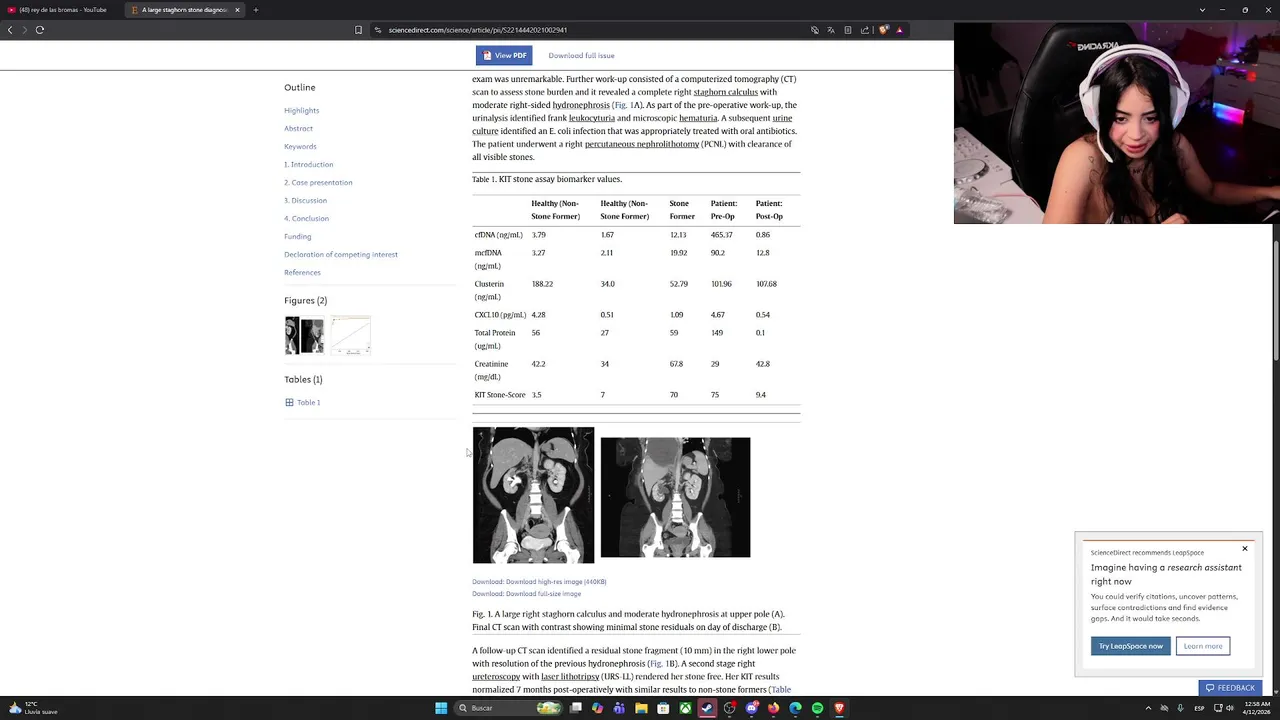Click the Brave shields lion icon
The width and height of the screenshot is (1280, 720).
(x=883, y=30)
